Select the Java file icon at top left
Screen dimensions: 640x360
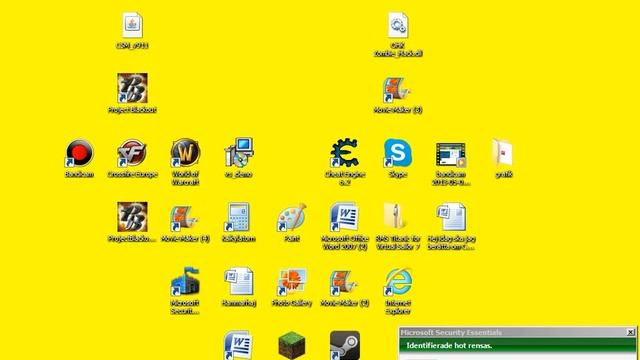[x=132, y=25]
